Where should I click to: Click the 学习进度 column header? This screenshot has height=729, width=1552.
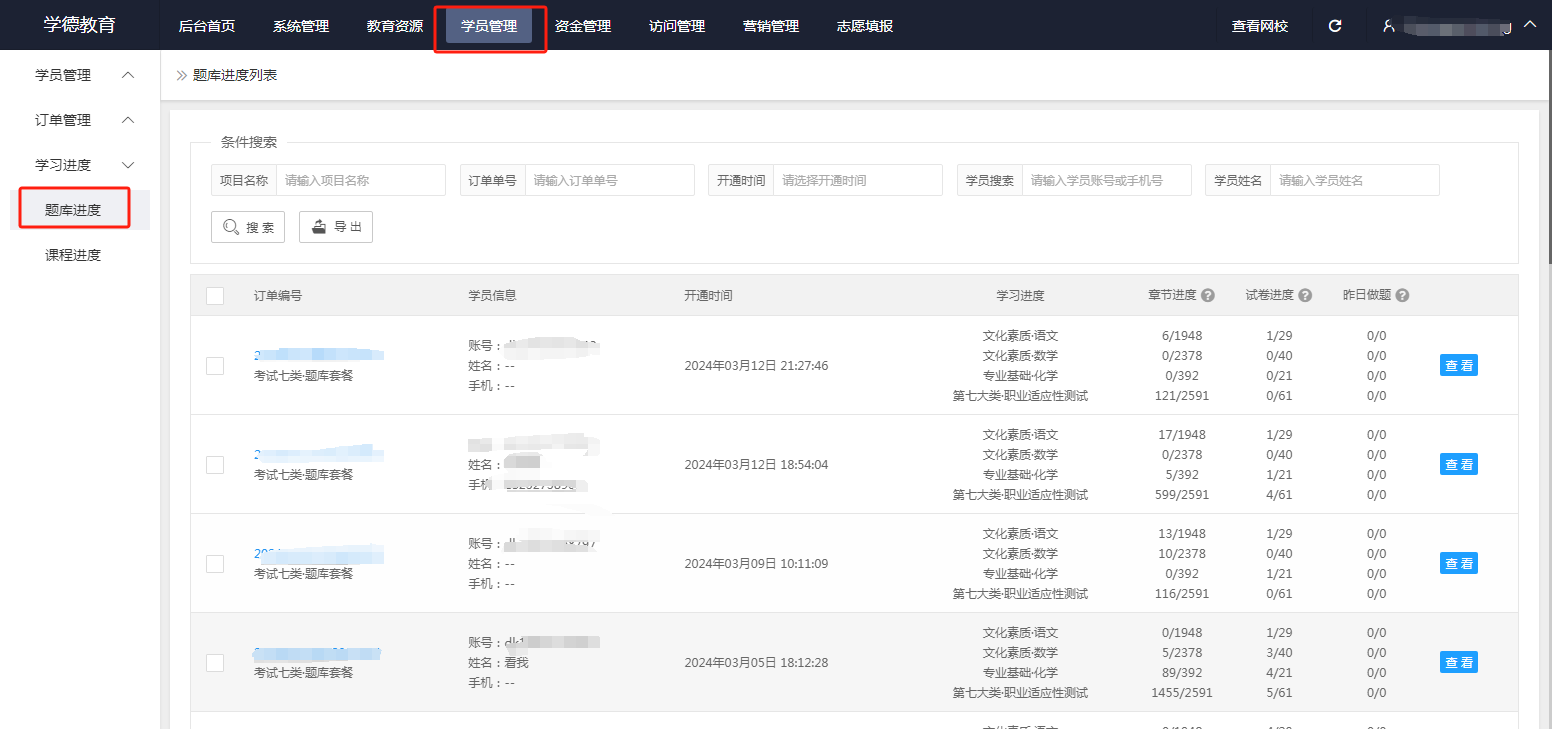(1020, 296)
